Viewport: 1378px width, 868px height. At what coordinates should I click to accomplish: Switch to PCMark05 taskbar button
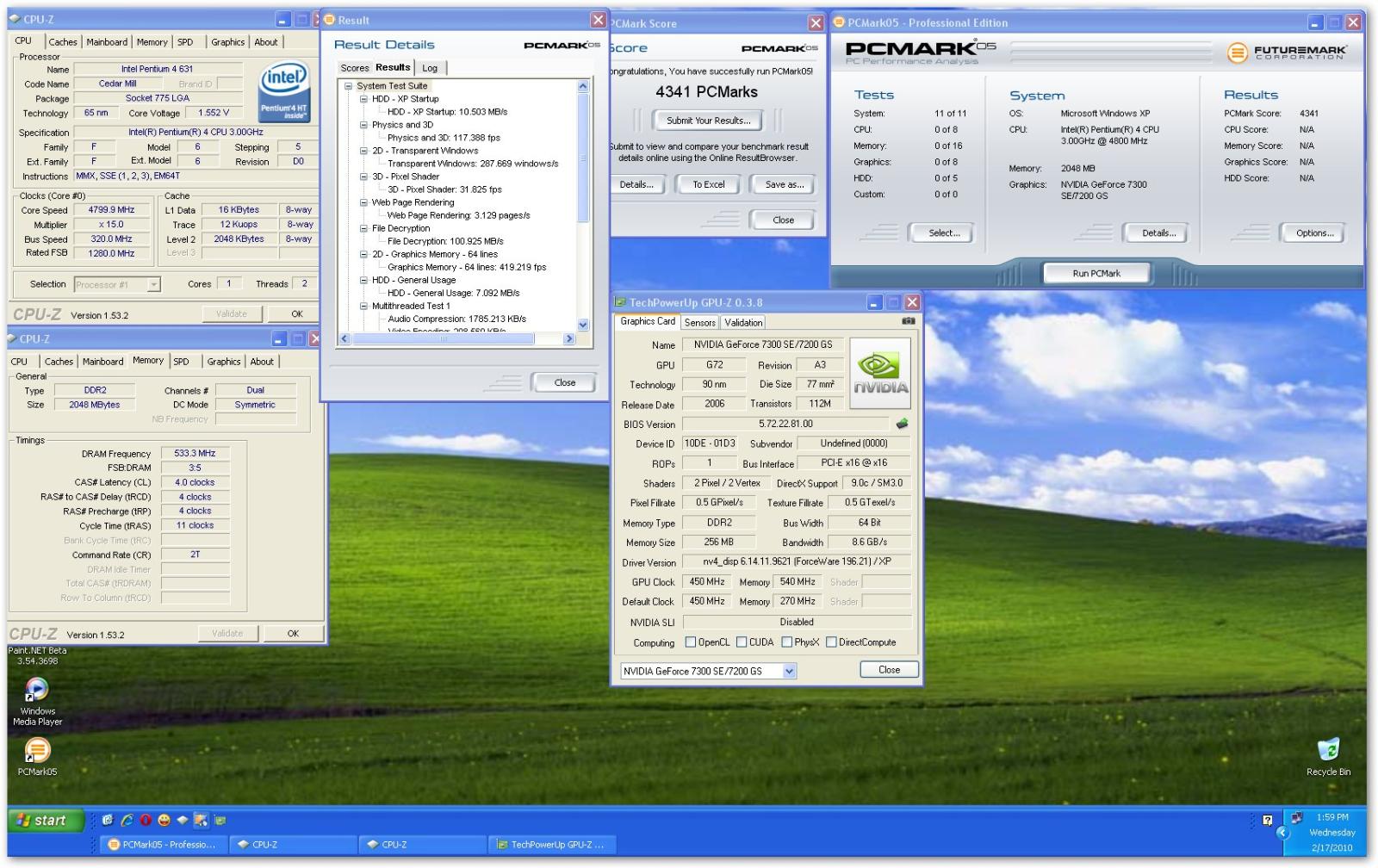coord(164,845)
